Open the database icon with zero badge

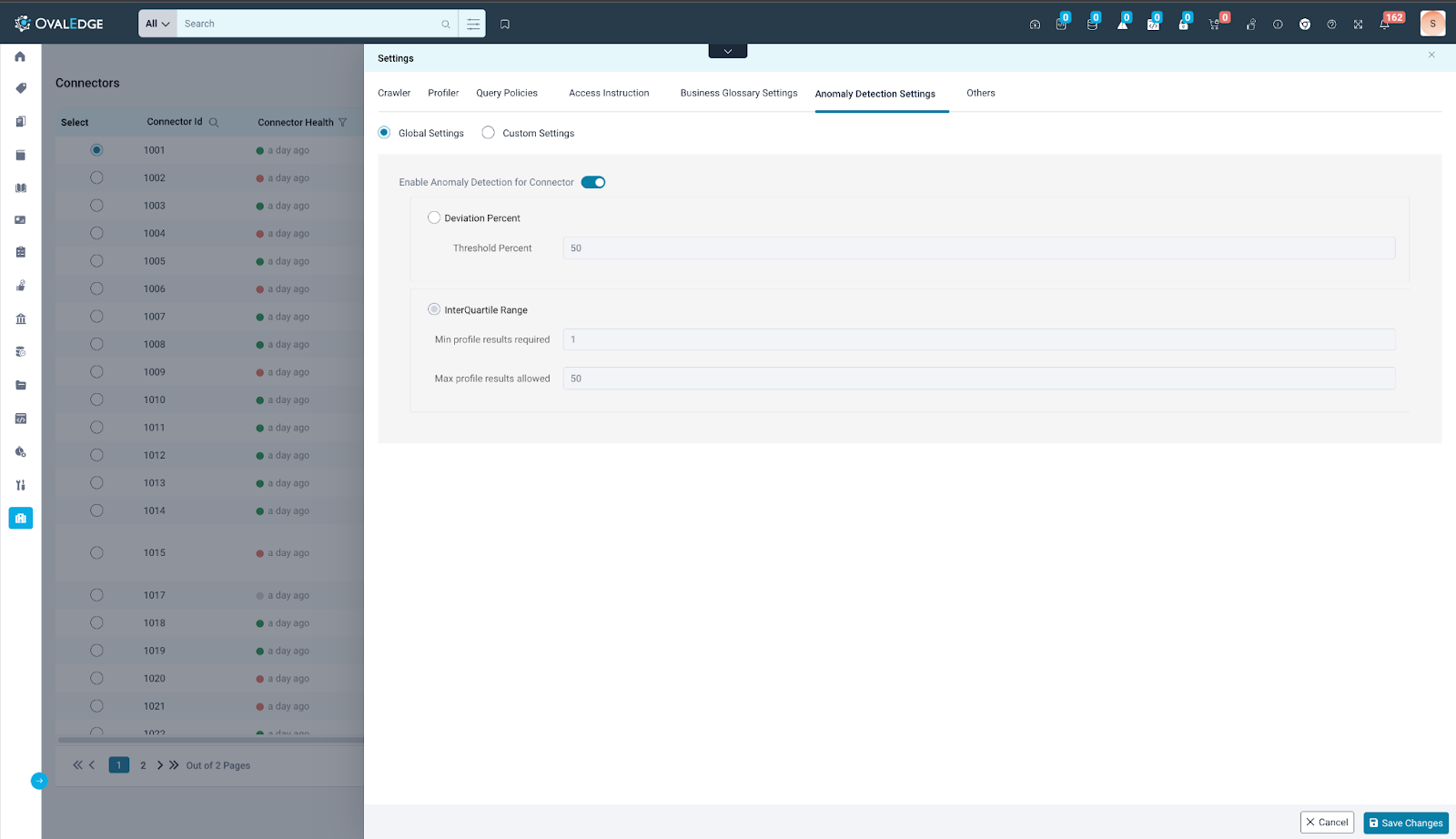pos(1092,24)
